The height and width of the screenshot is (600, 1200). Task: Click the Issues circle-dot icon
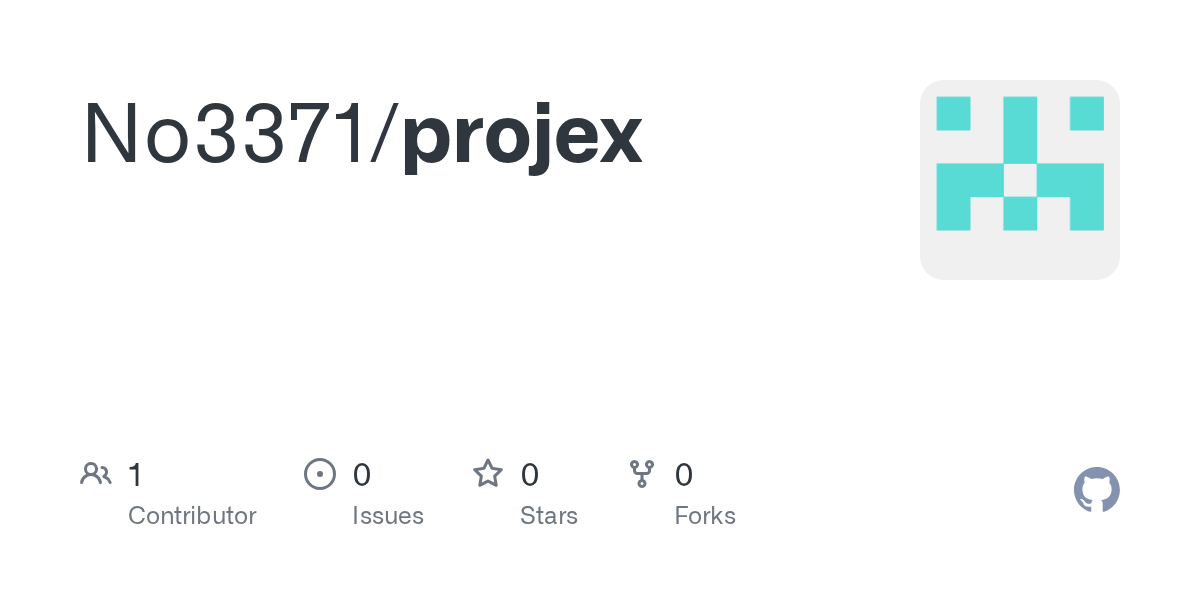click(x=319, y=474)
